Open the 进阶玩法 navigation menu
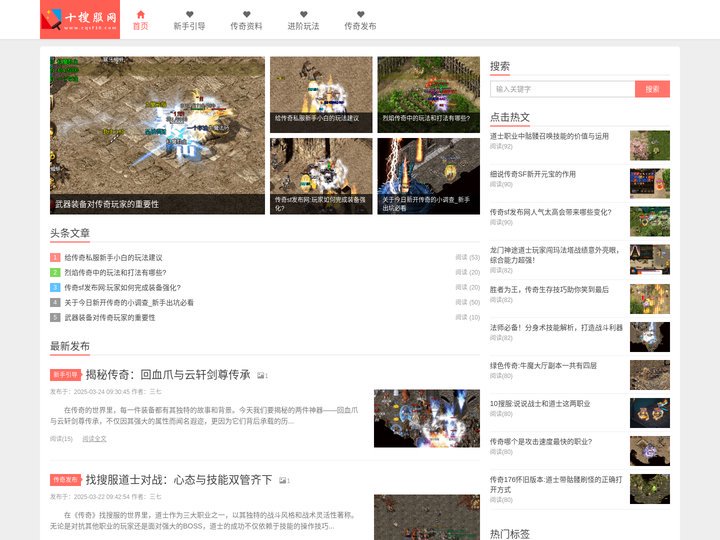720x540 pixels. (304, 26)
